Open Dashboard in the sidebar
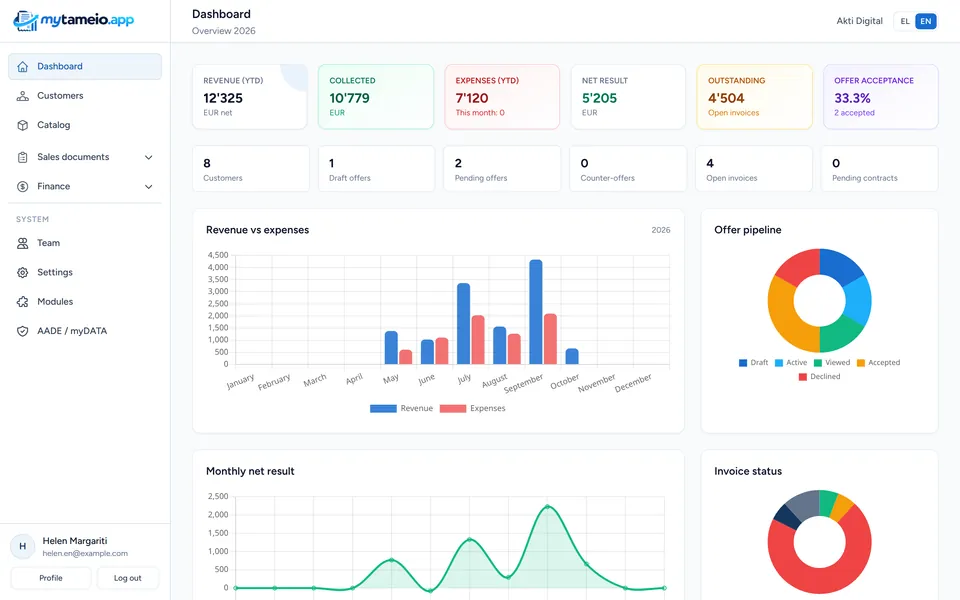The image size is (960, 600). 85,66
